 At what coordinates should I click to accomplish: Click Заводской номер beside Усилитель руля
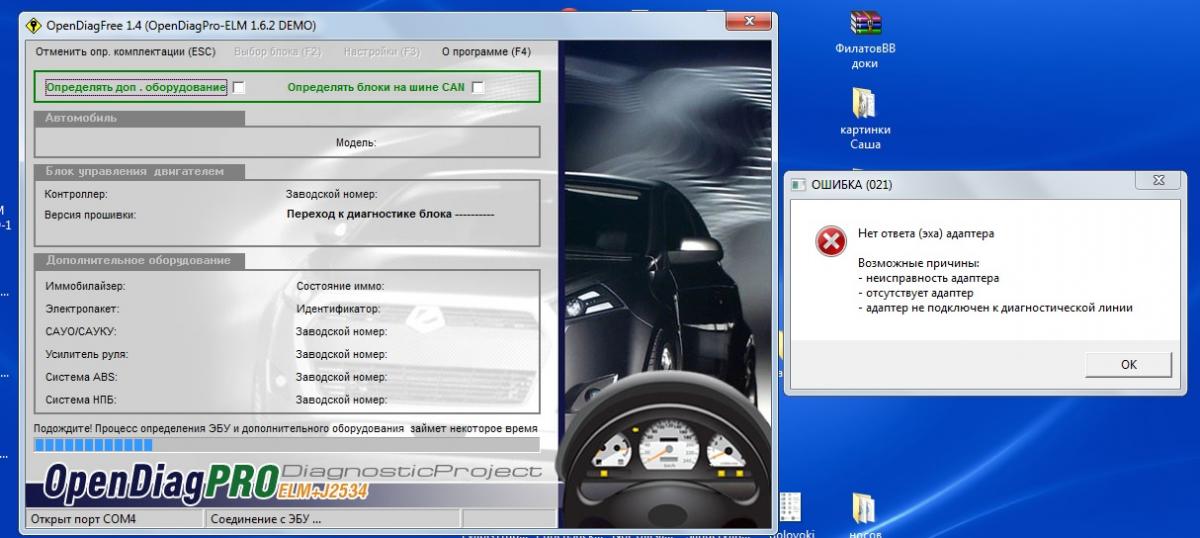pyautogui.click(x=341, y=354)
